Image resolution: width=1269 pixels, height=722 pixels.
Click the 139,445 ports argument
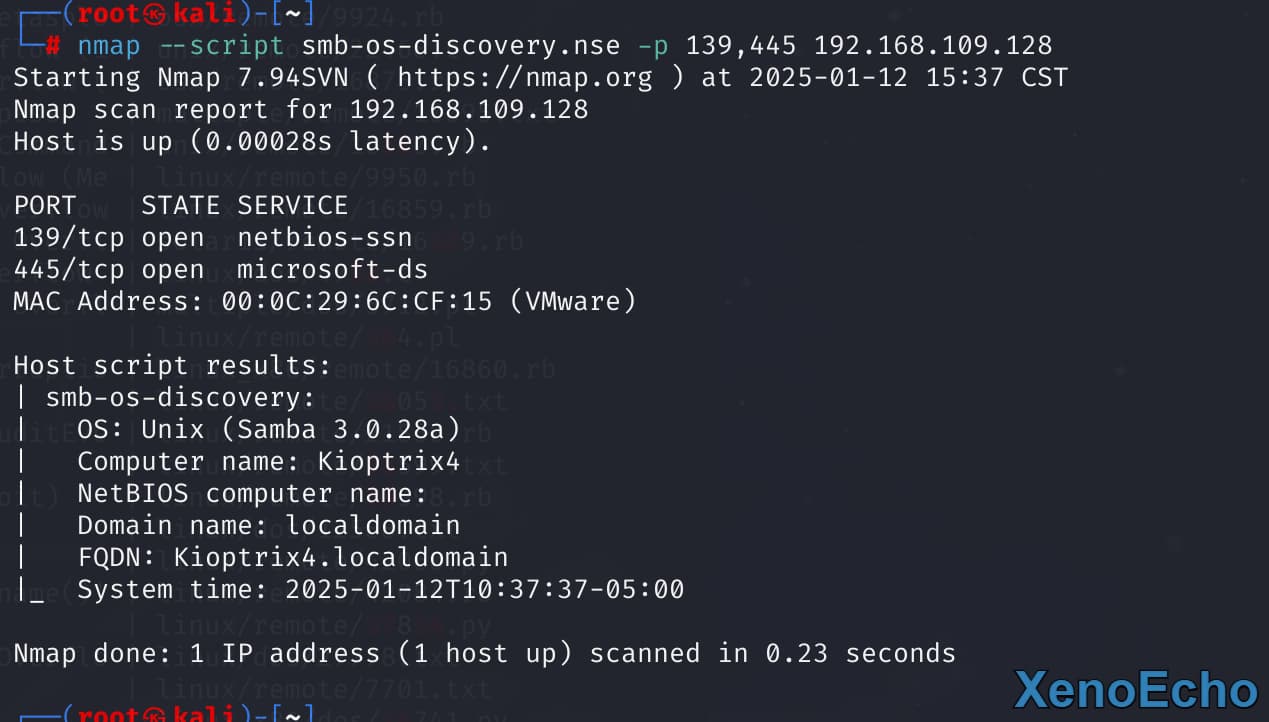[x=741, y=46]
